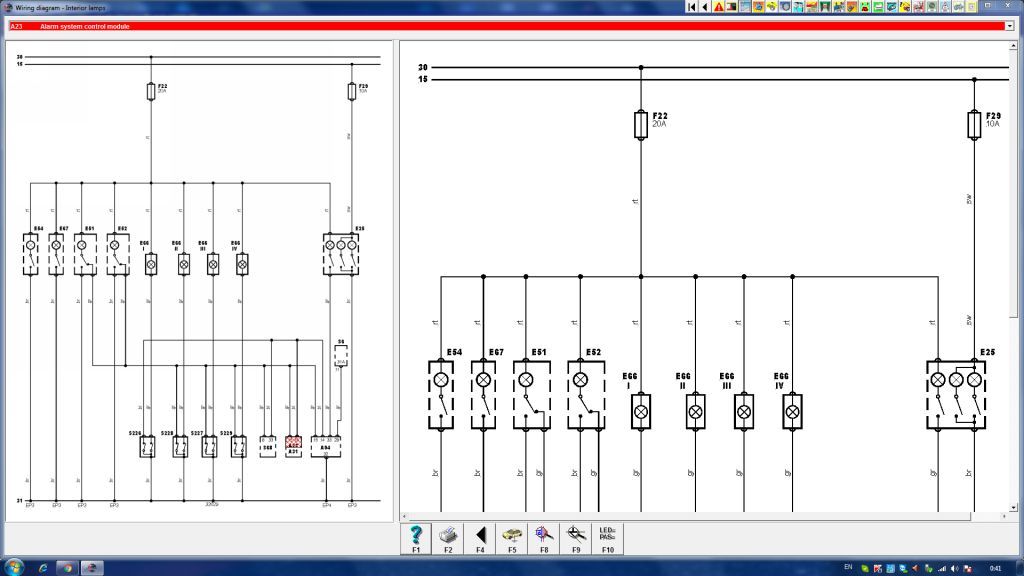Click the horizontal scrollbar right arrow of detail pane
The width and height of the screenshot is (1024, 576).
point(1004,517)
